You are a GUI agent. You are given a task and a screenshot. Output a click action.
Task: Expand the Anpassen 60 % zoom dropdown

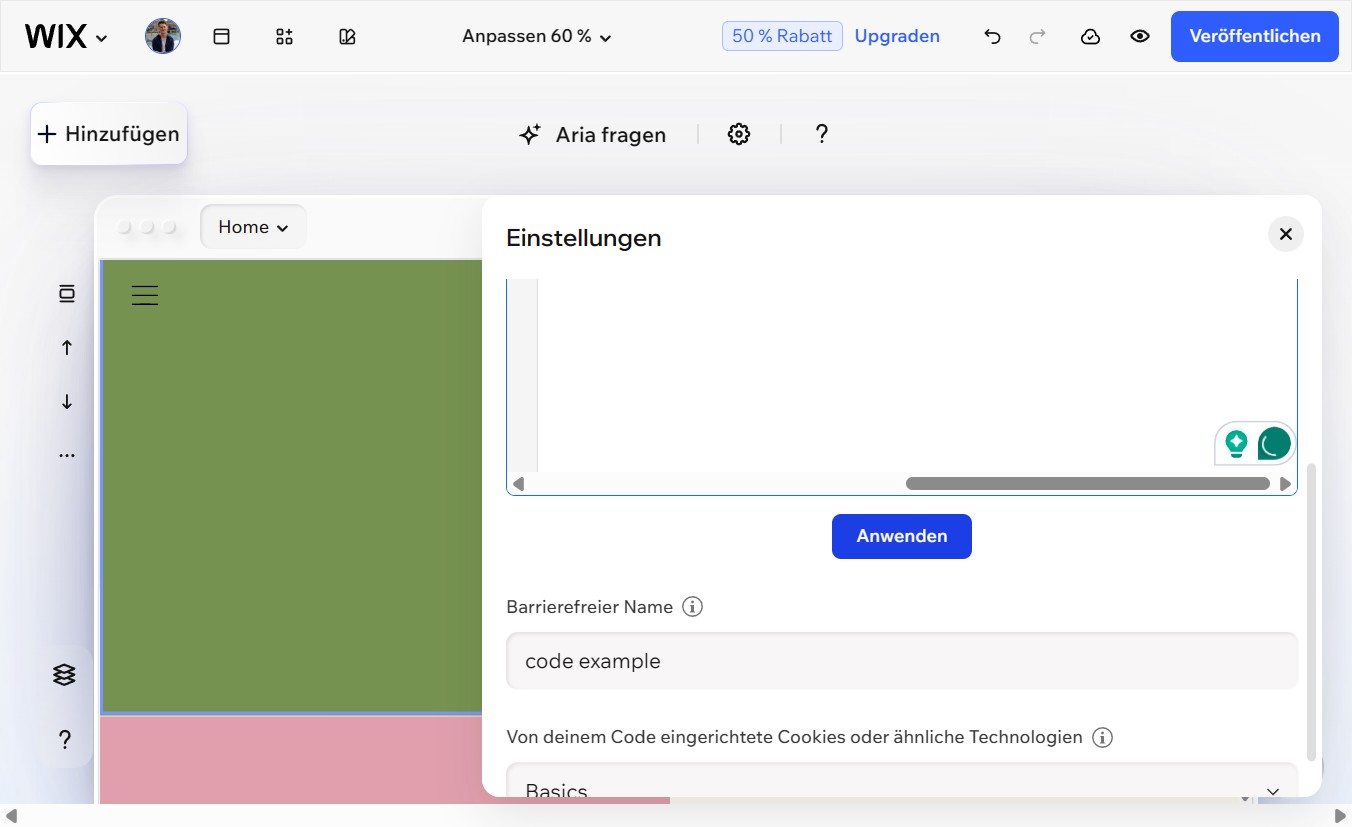pyautogui.click(x=537, y=36)
